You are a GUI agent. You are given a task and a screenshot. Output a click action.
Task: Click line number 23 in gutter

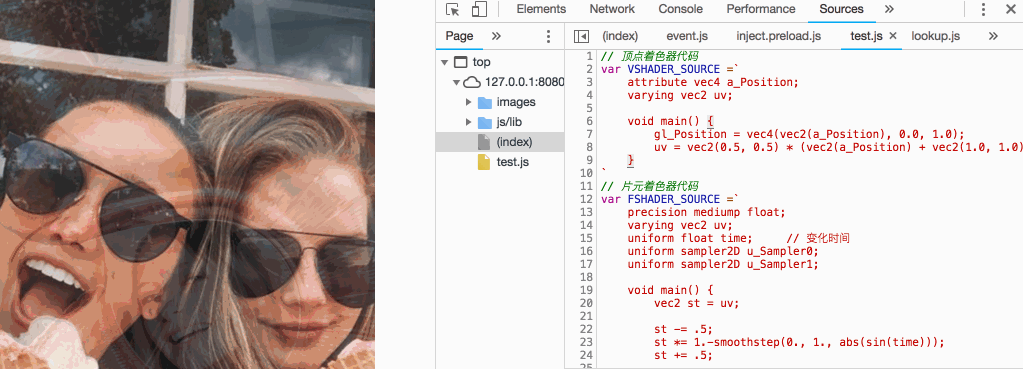click(x=586, y=342)
